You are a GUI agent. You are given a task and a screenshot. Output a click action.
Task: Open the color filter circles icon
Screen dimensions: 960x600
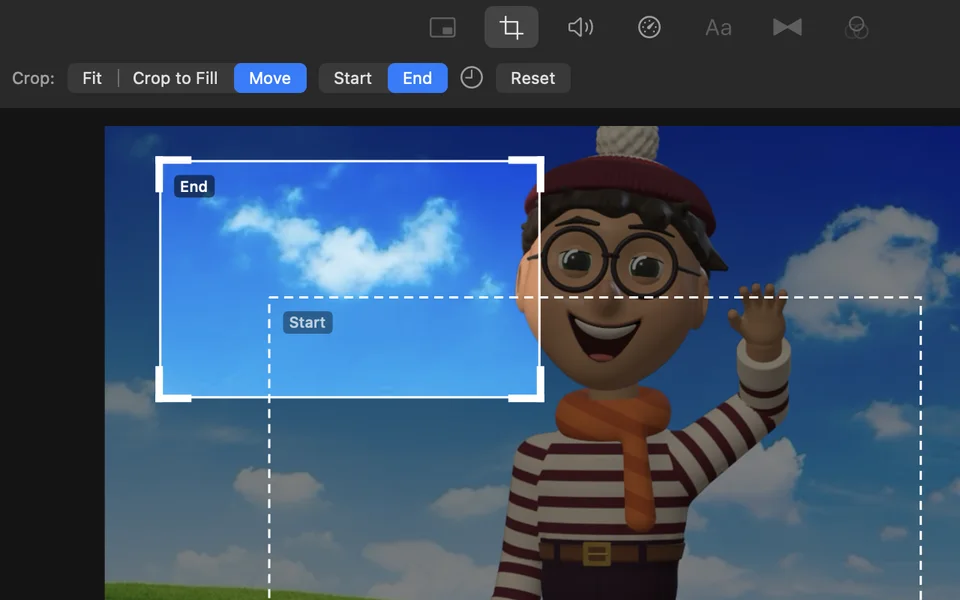coord(856,28)
